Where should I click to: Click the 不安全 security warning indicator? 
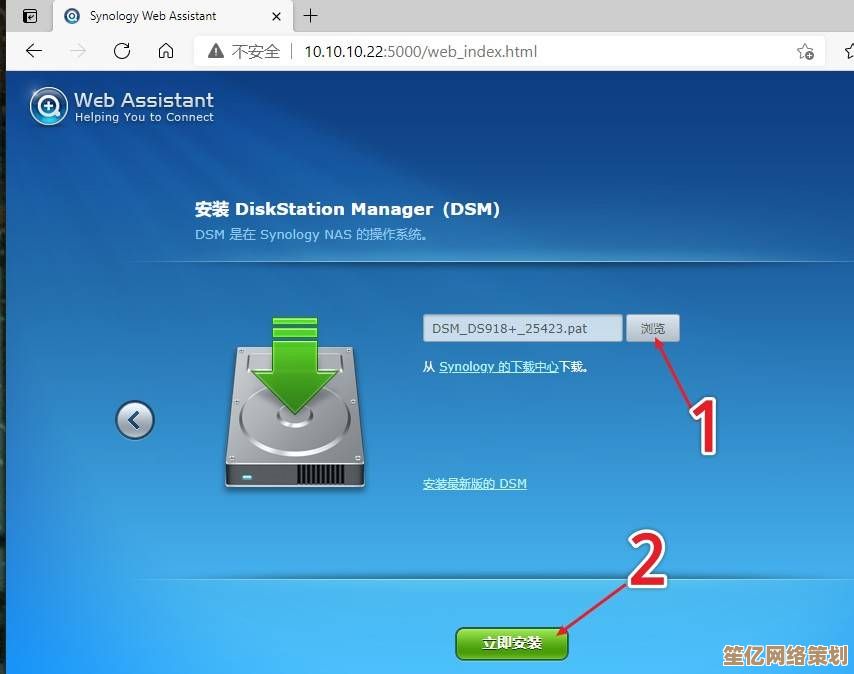click(x=244, y=51)
